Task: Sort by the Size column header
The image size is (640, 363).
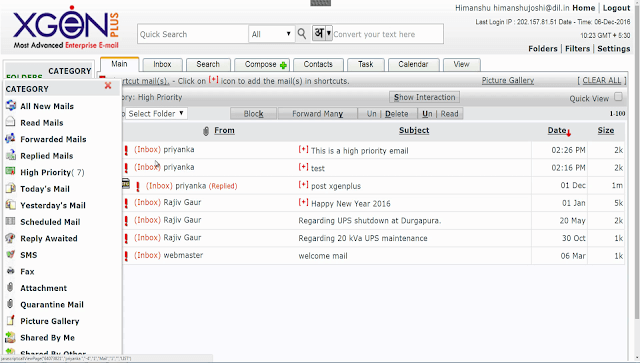Action: tap(606, 130)
